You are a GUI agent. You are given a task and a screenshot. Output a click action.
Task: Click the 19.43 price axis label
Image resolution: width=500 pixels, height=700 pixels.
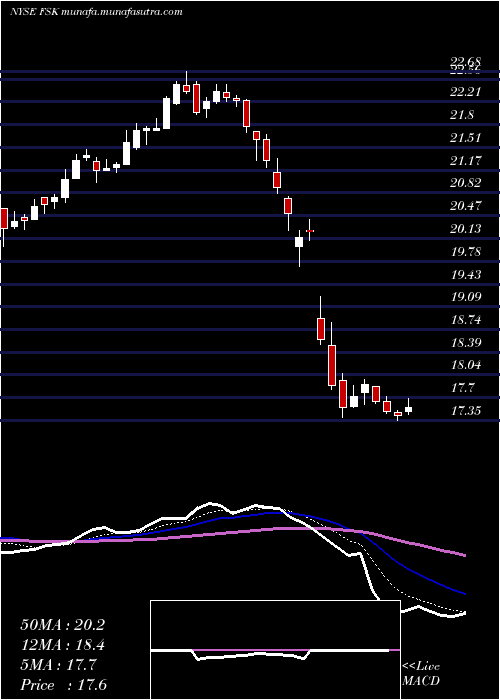[x=465, y=274]
